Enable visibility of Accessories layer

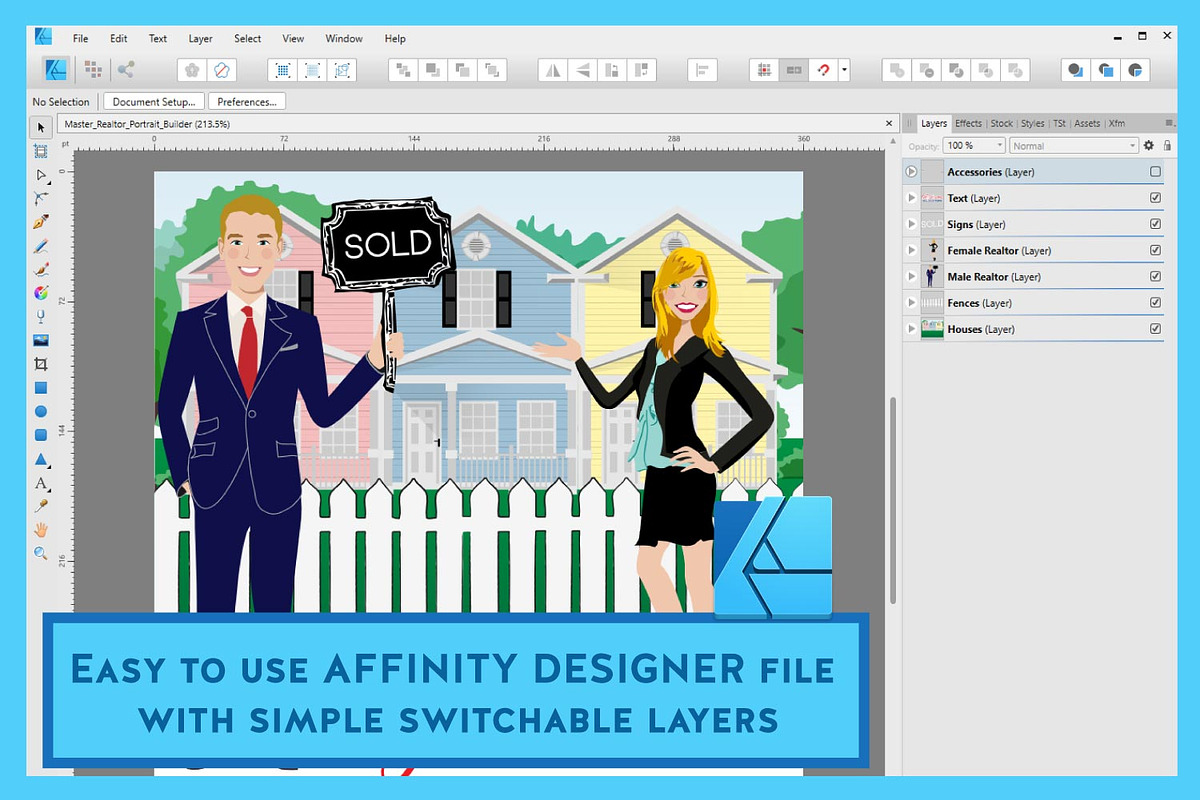[1155, 172]
